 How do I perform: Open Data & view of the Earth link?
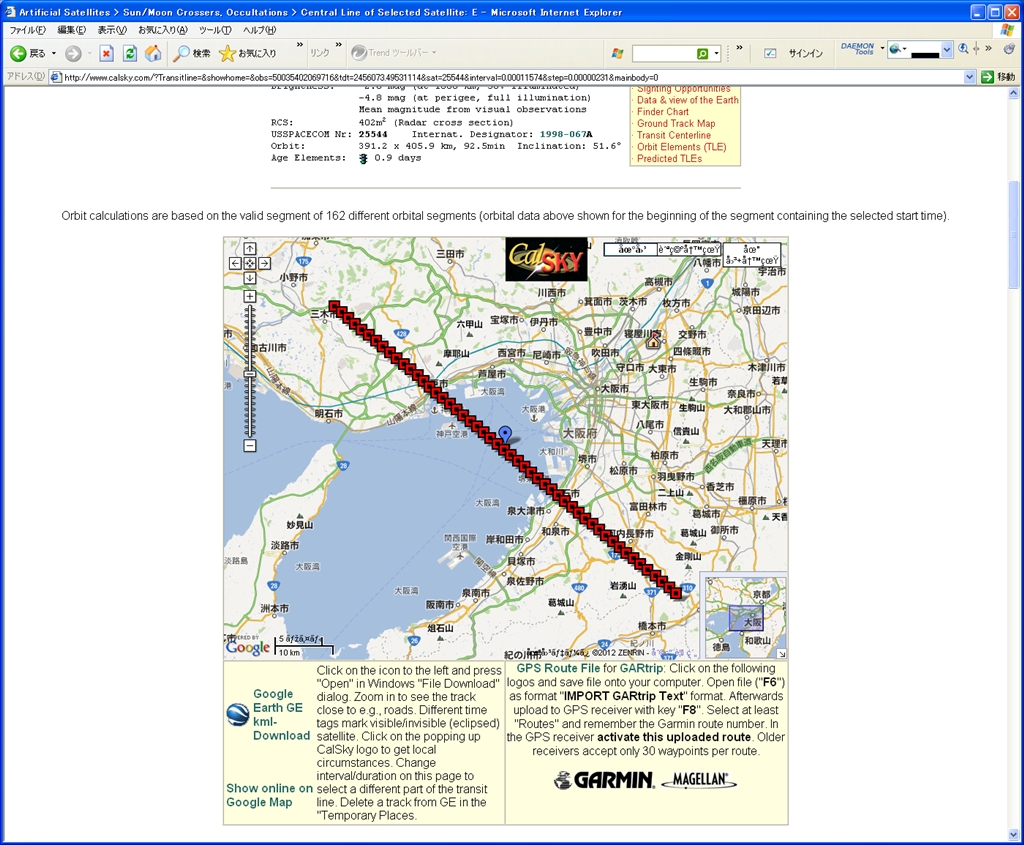click(x=688, y=100)
